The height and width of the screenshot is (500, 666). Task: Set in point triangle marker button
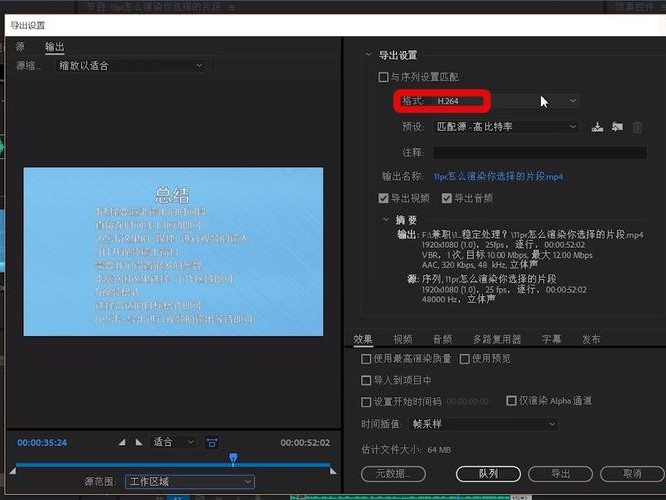pos(122,442)
